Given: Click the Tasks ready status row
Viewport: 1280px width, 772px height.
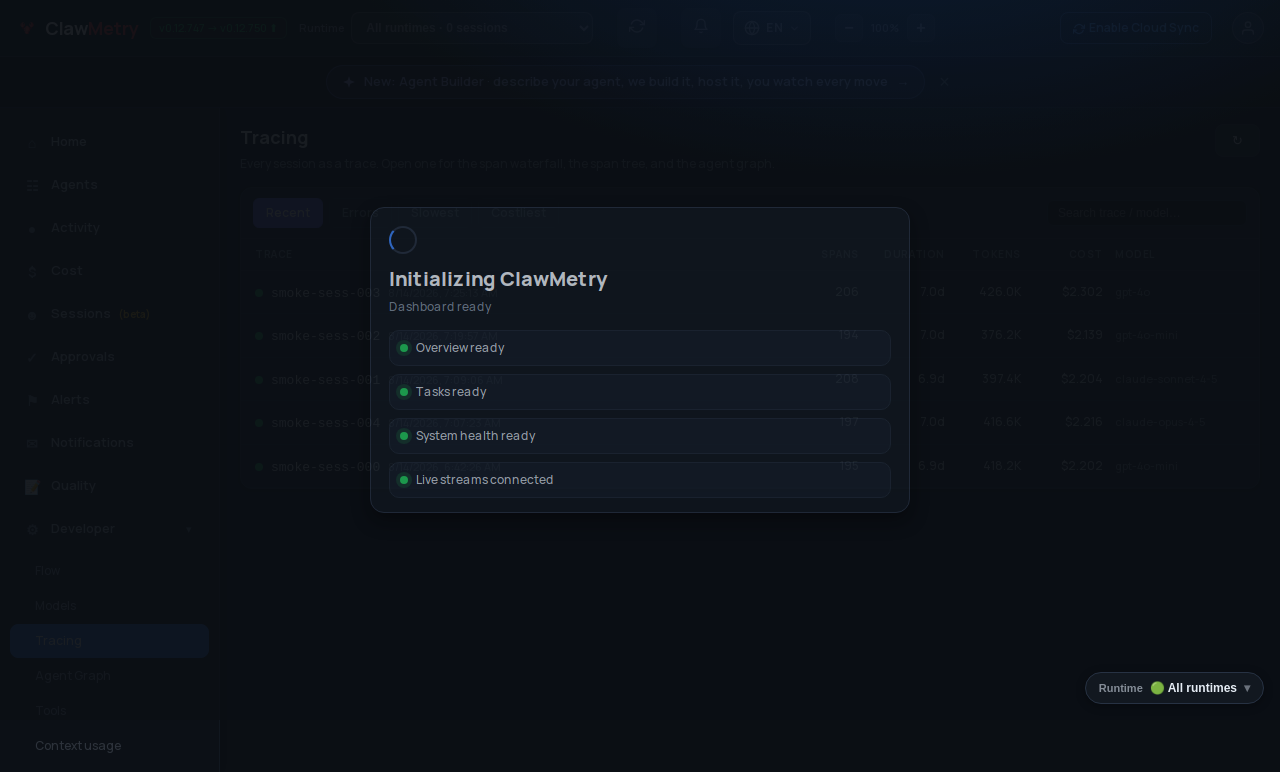Looking at the screenshot, I should click(x=640, y=392).
